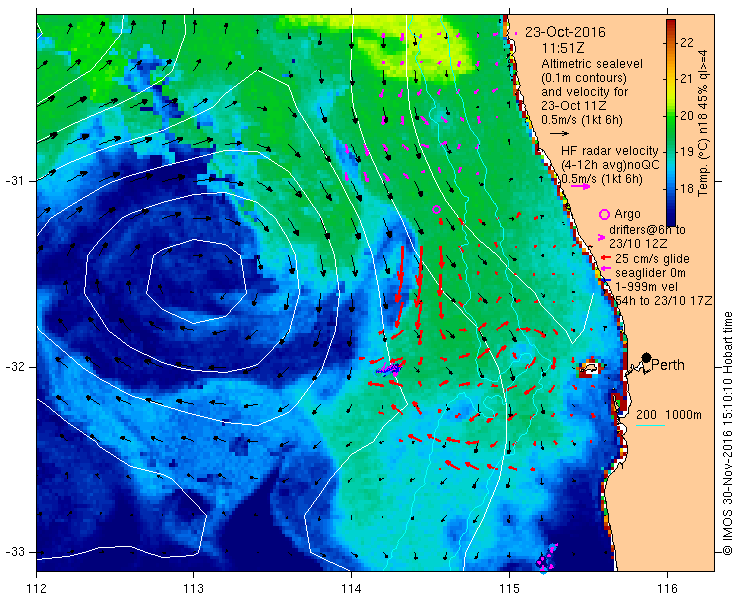Click '1-999m vel' legend text
The width and height of the screenshot is (740, 600).
tap(646, 287)
